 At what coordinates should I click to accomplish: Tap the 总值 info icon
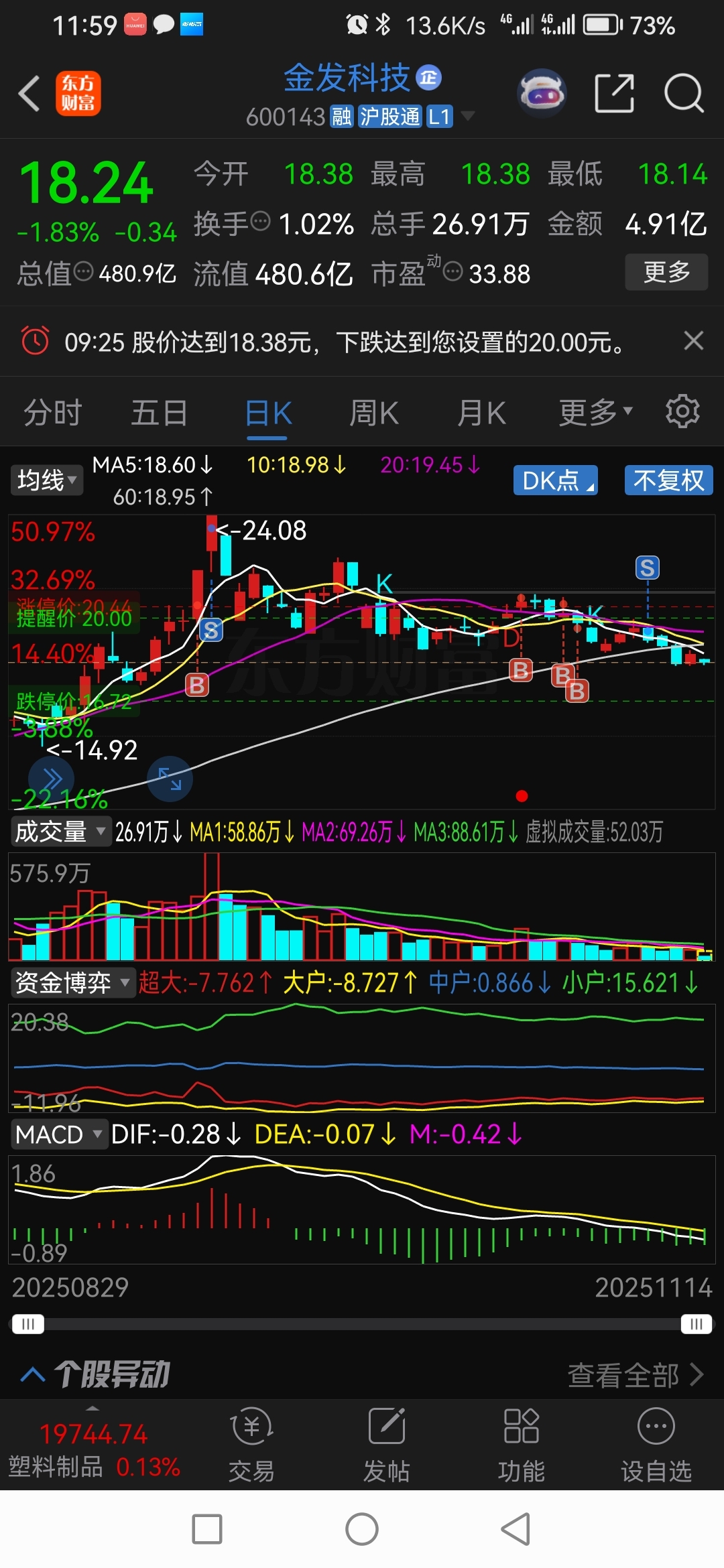tap(83, 271)
